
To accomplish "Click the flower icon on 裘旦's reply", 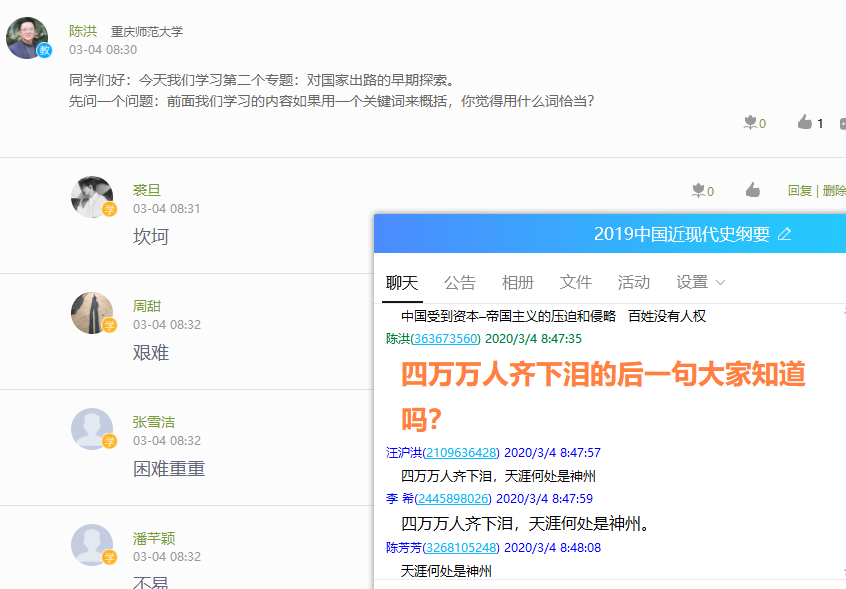I will coord(697,189).
